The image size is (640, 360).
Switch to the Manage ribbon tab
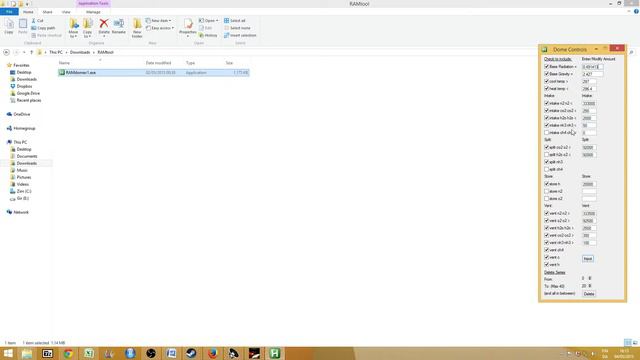(x=93, y=12)
